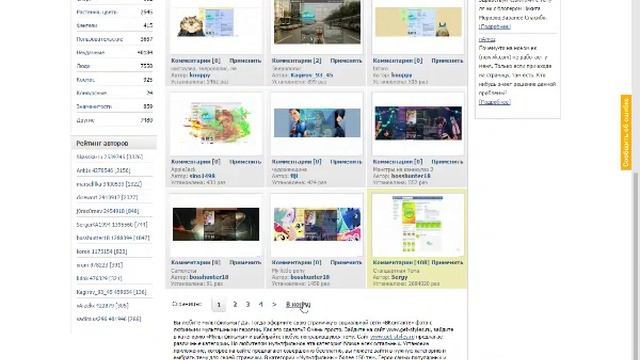Viewport: 640px width, 360px height.
Task: Click the site URL link in the description paragraph
Action: coord(392,337)
